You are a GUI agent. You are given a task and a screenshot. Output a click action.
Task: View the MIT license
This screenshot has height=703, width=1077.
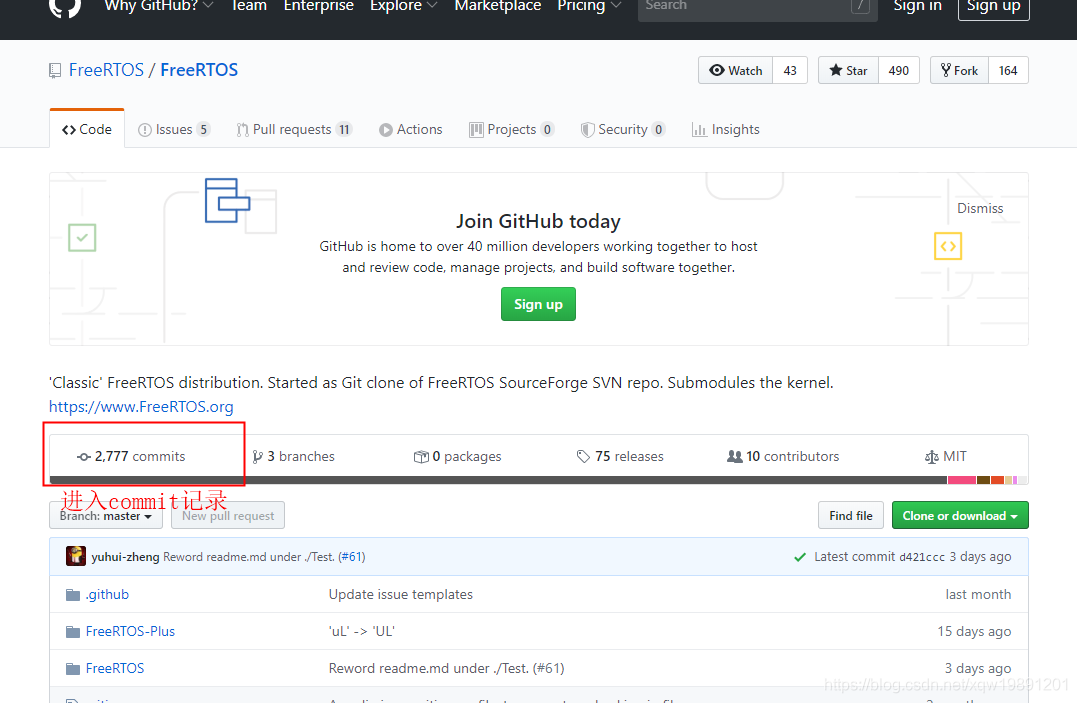coord(946,456)
